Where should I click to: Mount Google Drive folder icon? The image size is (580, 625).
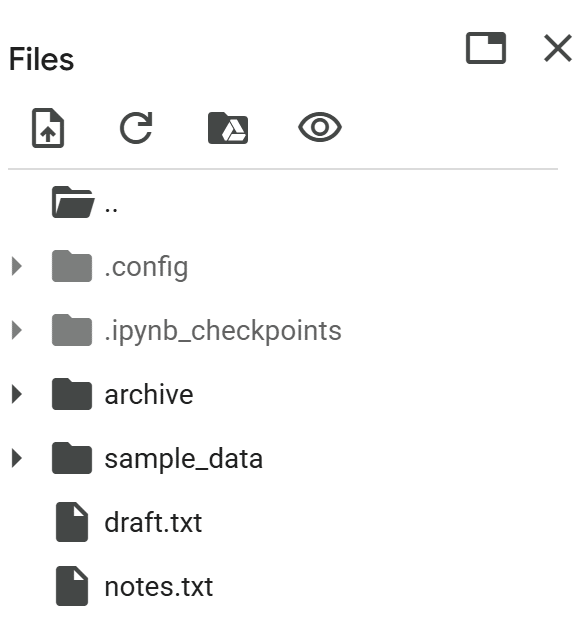point(228,128)
